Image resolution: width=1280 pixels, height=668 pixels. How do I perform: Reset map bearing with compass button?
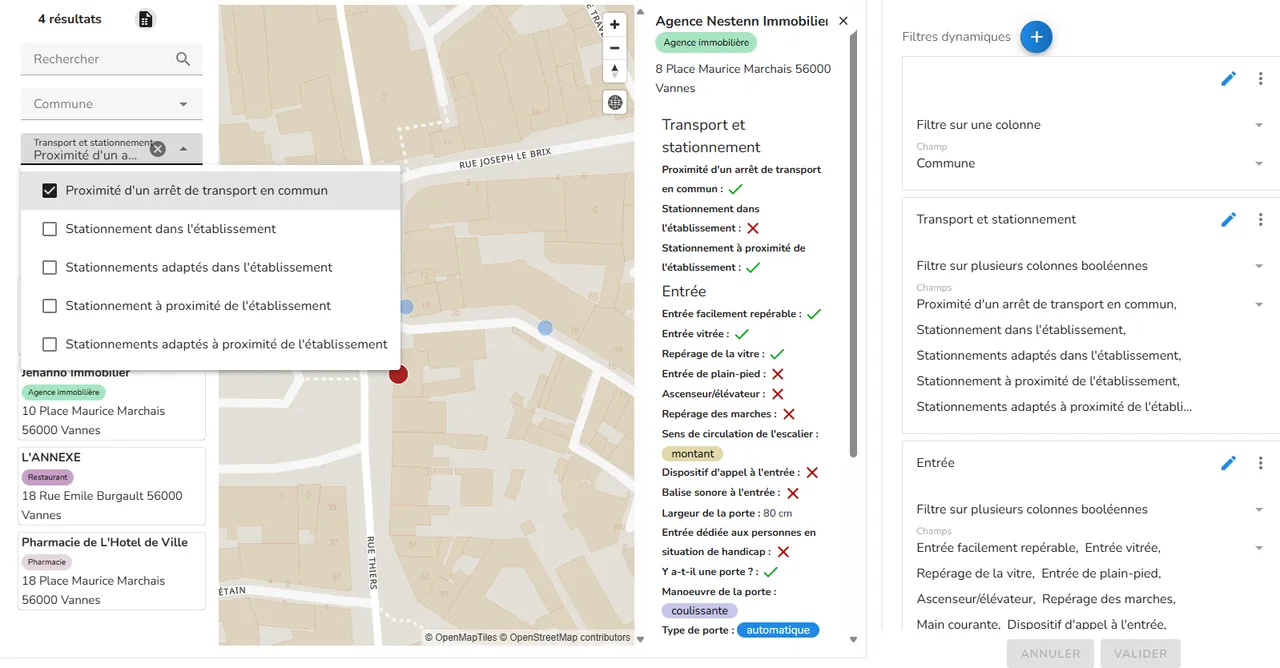pyautogui.click(x=615, y=71)
